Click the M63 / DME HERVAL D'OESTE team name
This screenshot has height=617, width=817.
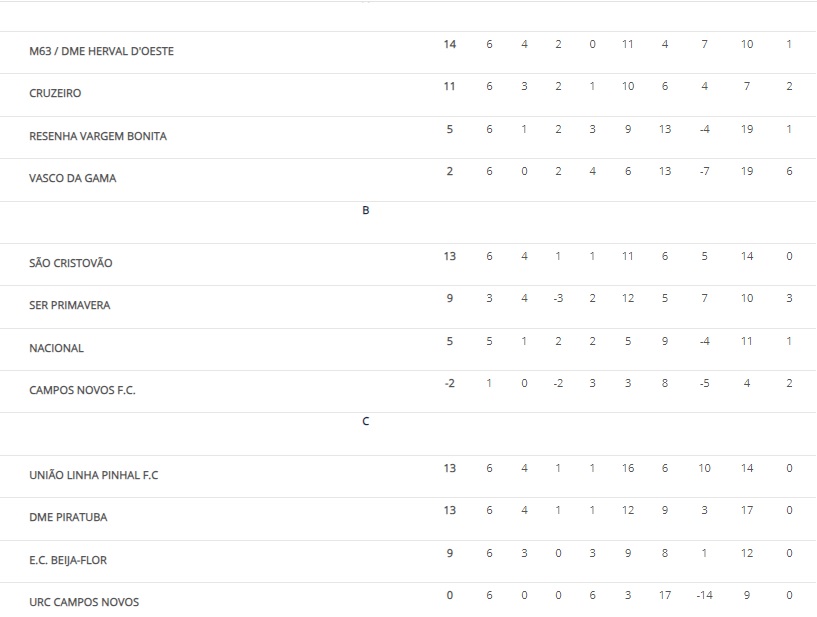(x=102, y=51)
